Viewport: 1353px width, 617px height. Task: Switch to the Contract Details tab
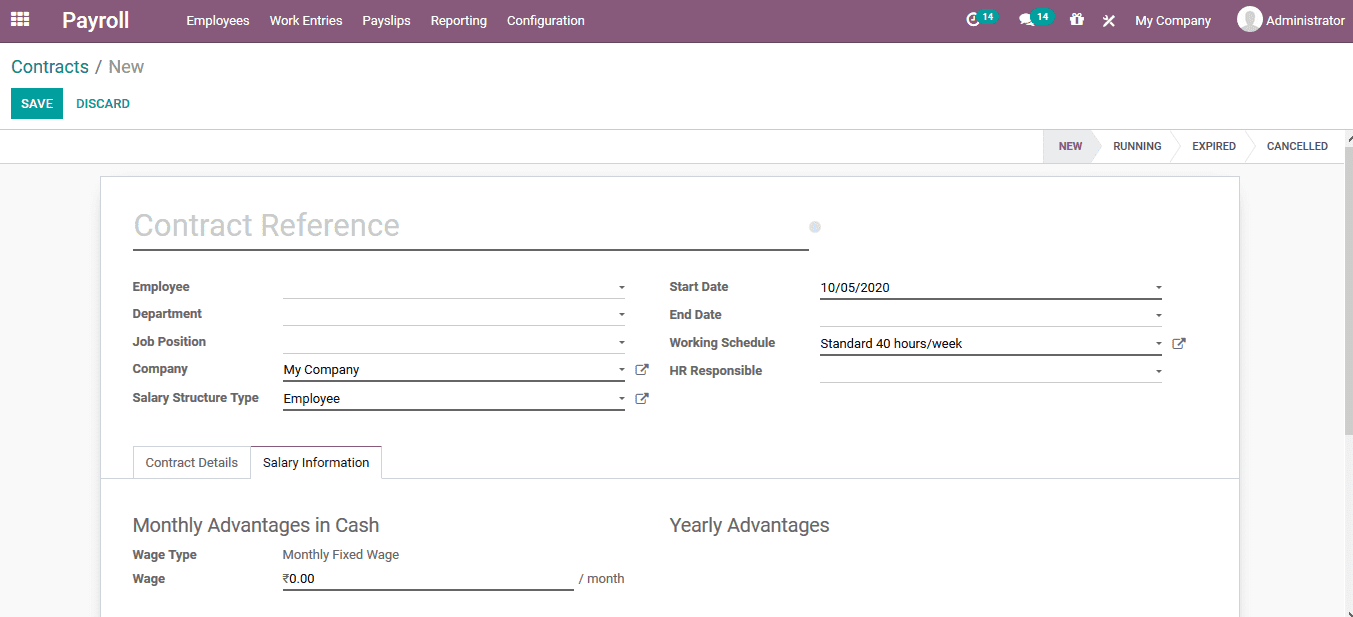pyautogui.click(x=191, y=462)
